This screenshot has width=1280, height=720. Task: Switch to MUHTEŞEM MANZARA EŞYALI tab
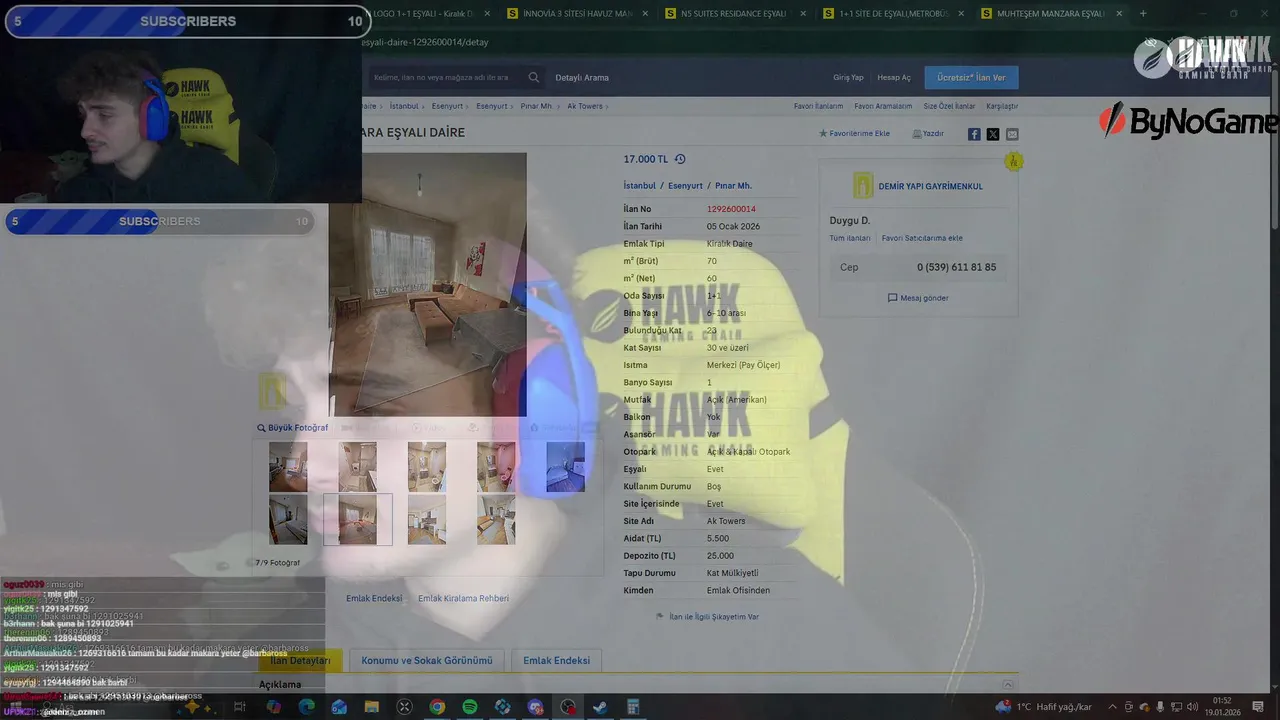1050,14
